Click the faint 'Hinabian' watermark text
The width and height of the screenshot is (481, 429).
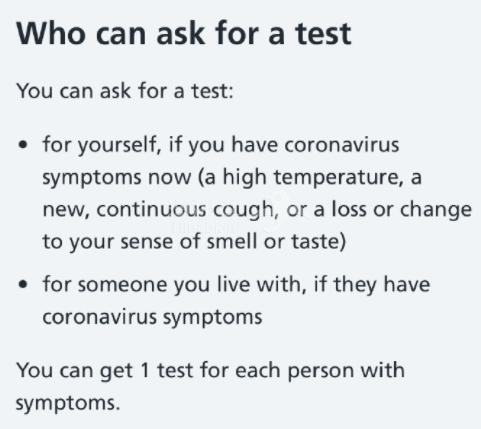coord(204,228)
